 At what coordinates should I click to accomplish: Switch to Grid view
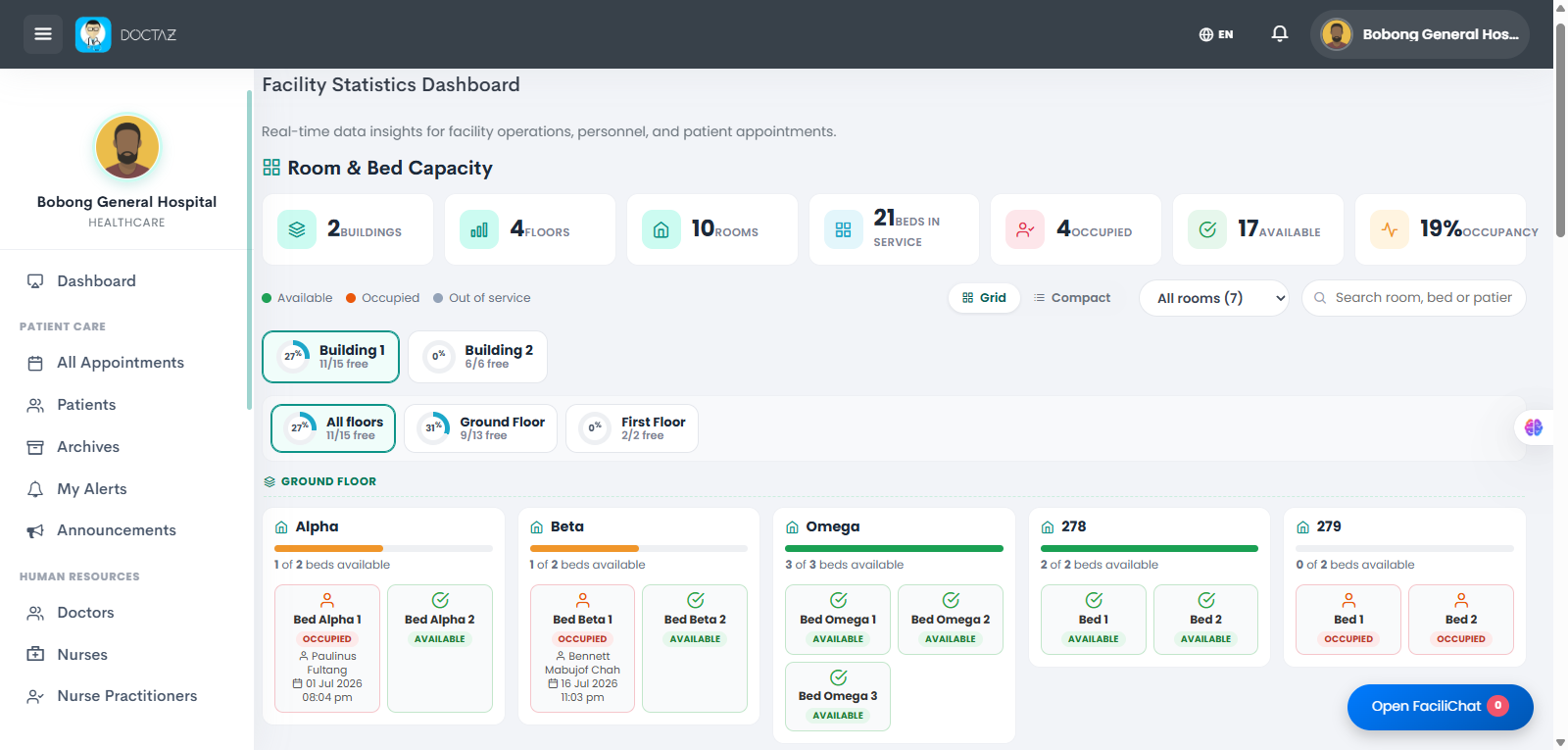[x=984, y=298]
